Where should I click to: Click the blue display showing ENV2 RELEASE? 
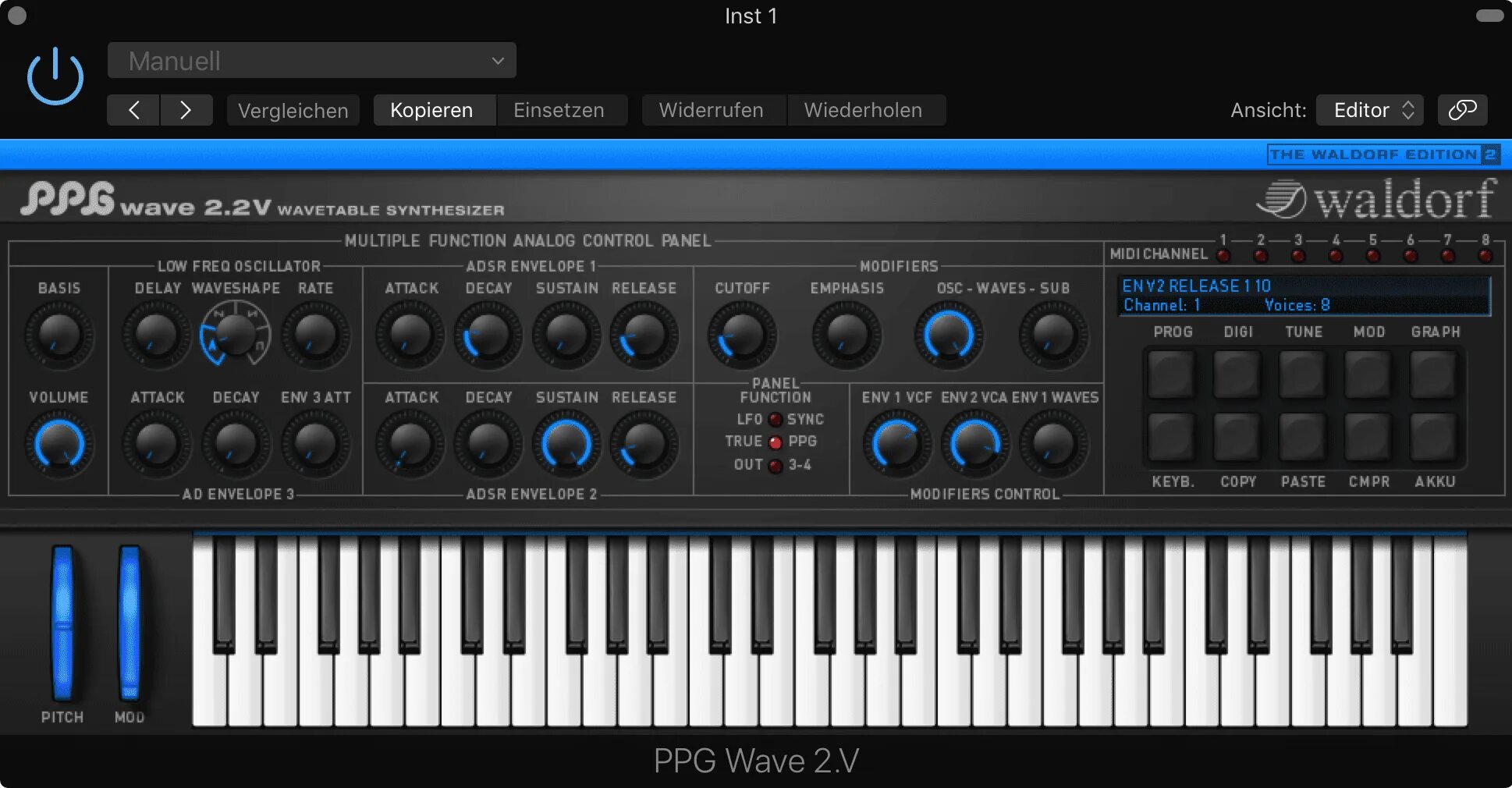click(x=1304, y=295)
